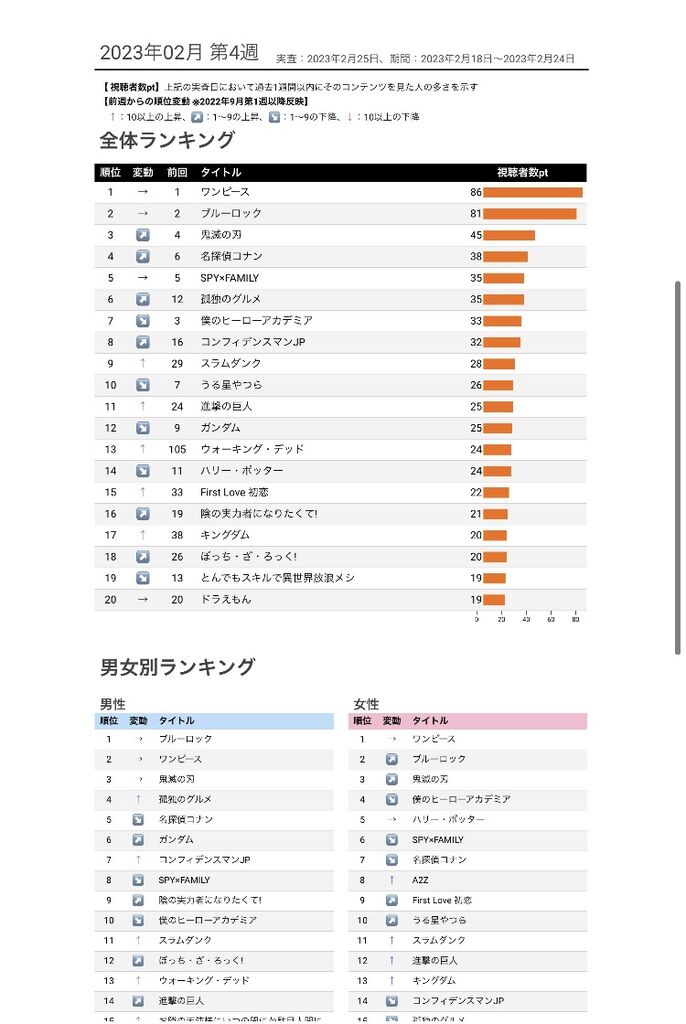
Task: Click the 女性 ranking pink header row
Action: pos(467,720)
